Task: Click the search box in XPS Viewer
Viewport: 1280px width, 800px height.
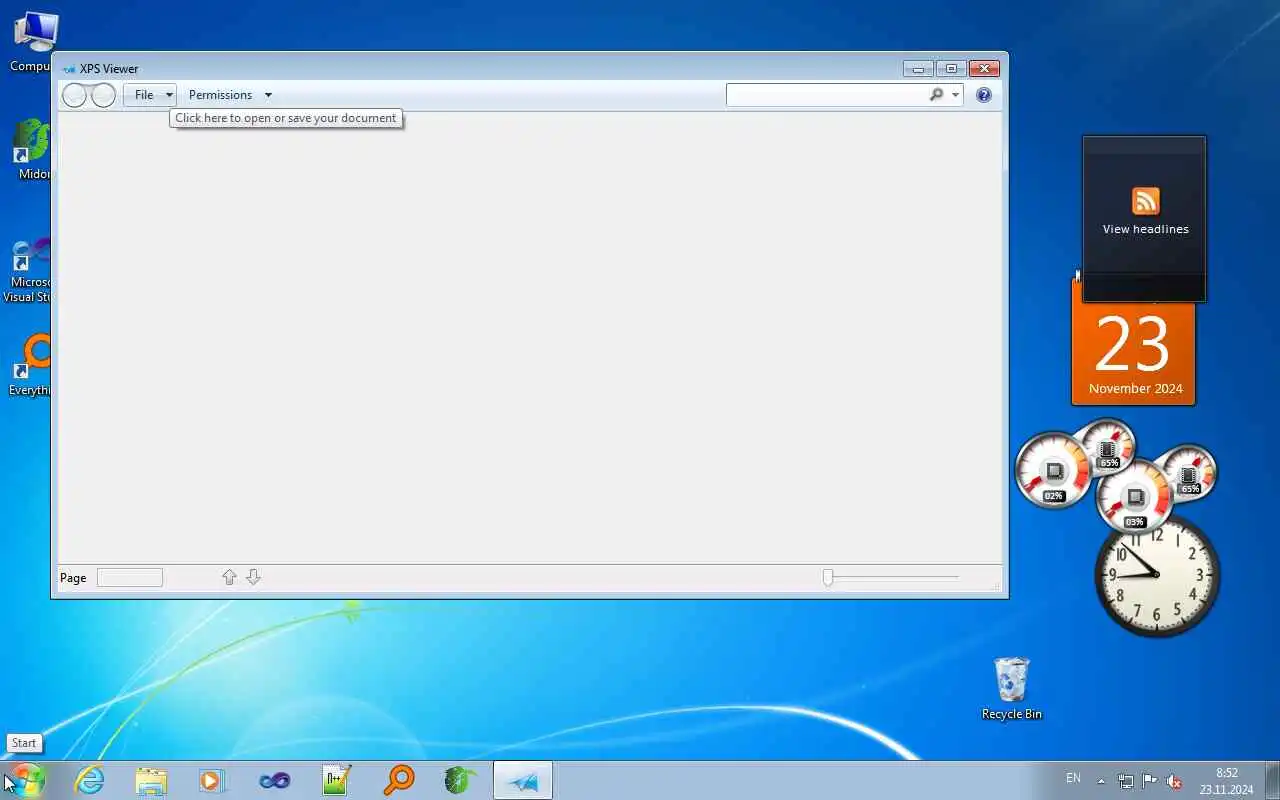Action: (x=826, y=95)
